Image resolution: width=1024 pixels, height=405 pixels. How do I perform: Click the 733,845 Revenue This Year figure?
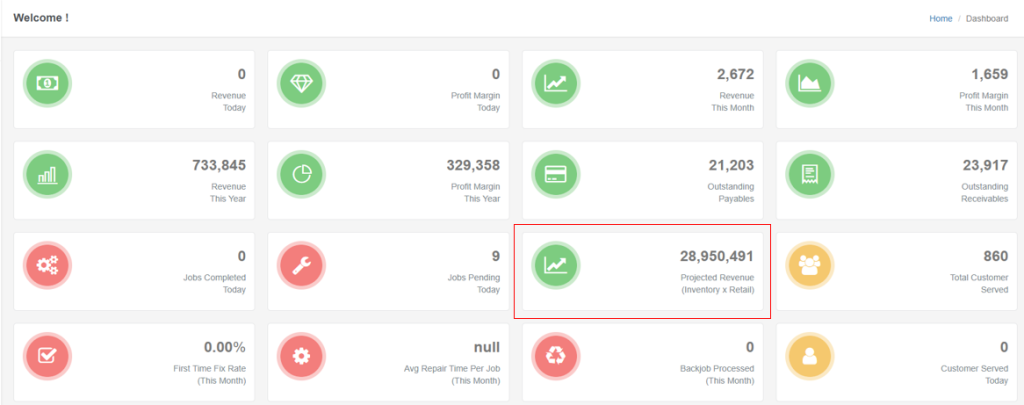pyautogui.click(x=218, y=165)
